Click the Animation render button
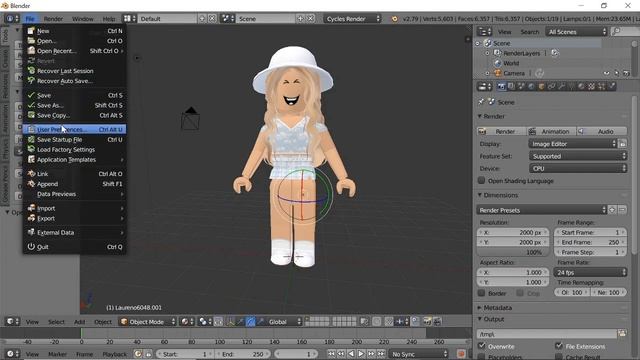The width and height of the screenshot is (640, 360). (x=551, y=131)
